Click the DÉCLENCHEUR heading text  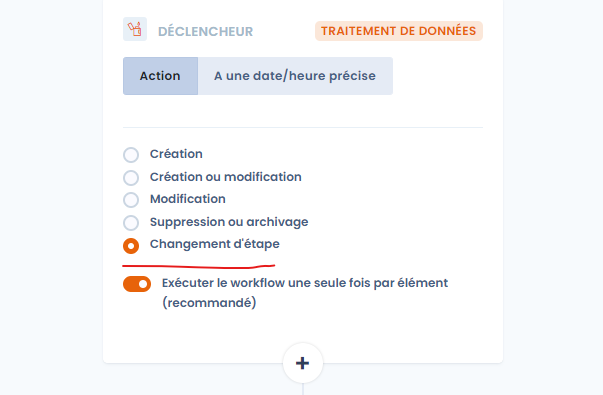coord(205,32)
